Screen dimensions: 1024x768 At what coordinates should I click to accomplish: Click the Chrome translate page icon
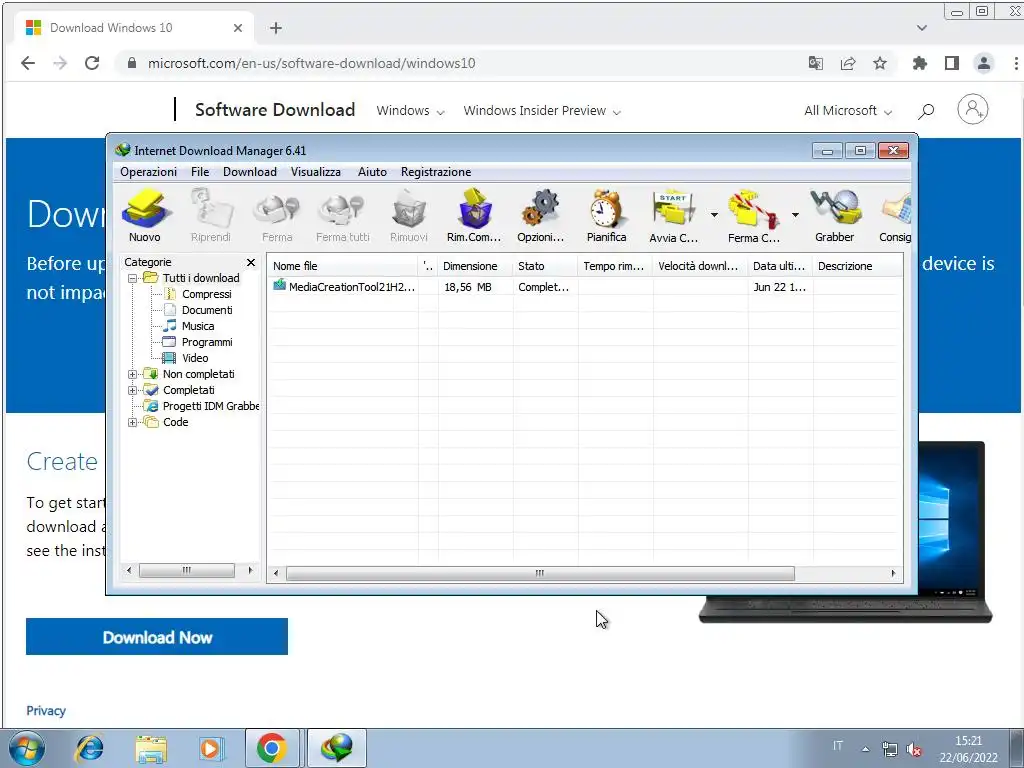816,63
